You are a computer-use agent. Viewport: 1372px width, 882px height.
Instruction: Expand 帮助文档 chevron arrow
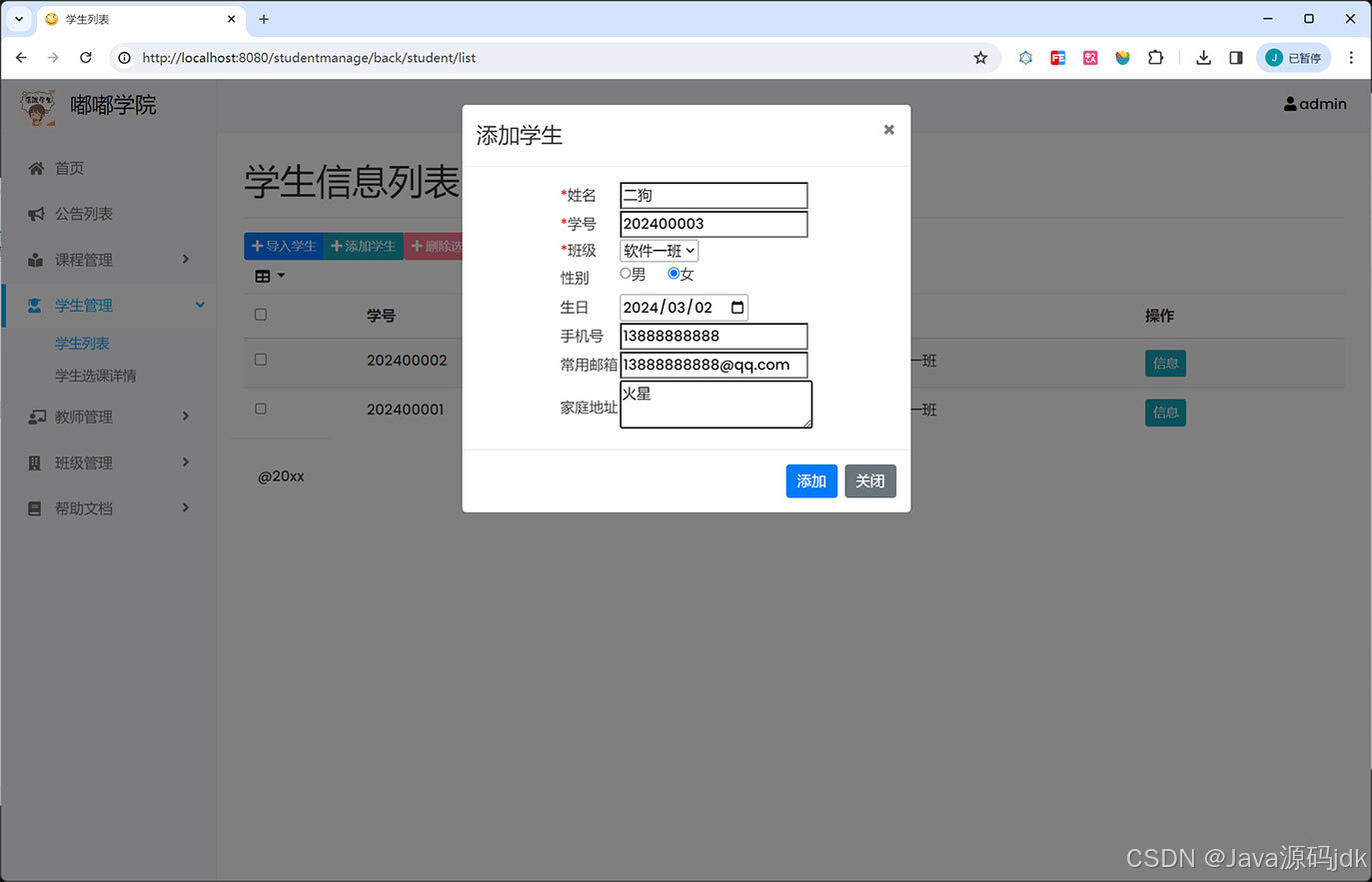coord(186,507)
